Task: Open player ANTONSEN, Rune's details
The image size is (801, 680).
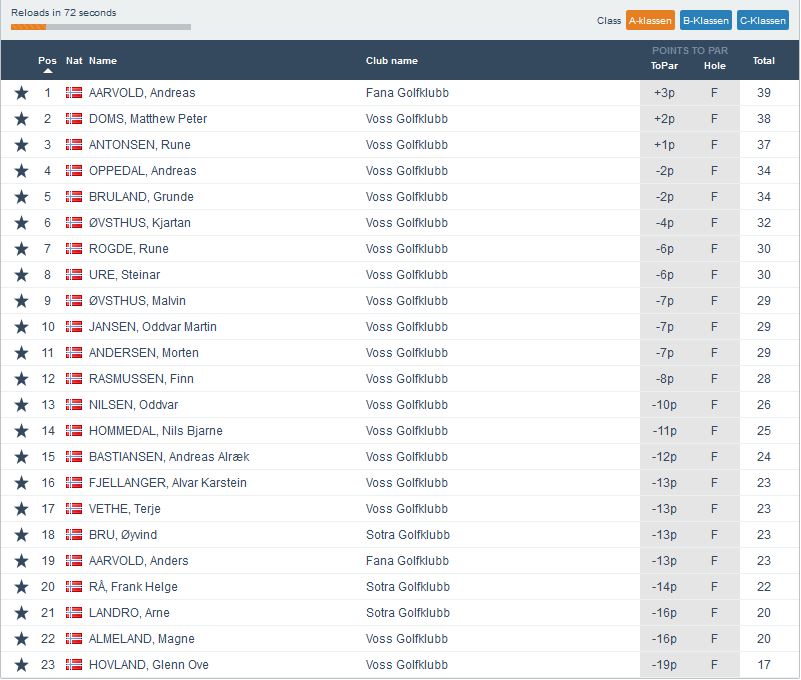Action: pyautogui.click(x=139, y=145)
